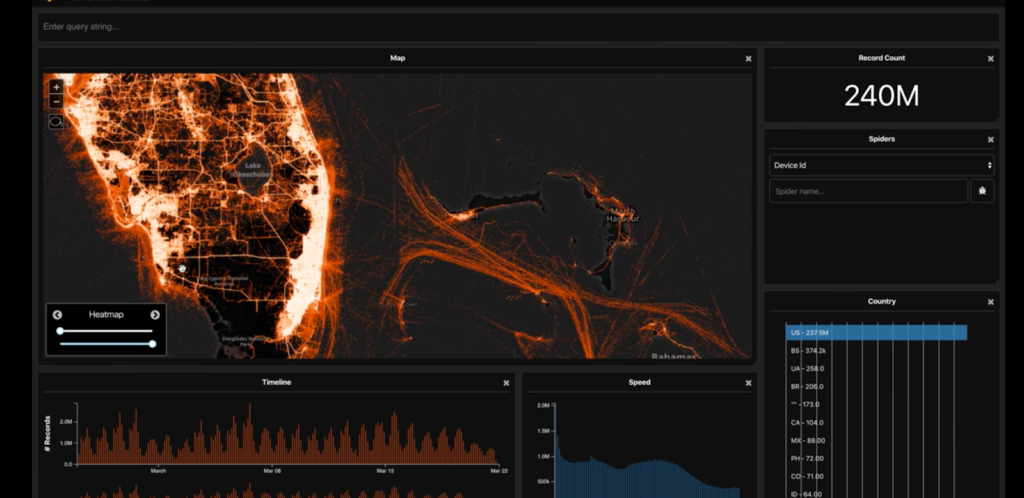Focus the Spider name input field
This screenshot has width=1024, height=498.
[x=869, y=191]
